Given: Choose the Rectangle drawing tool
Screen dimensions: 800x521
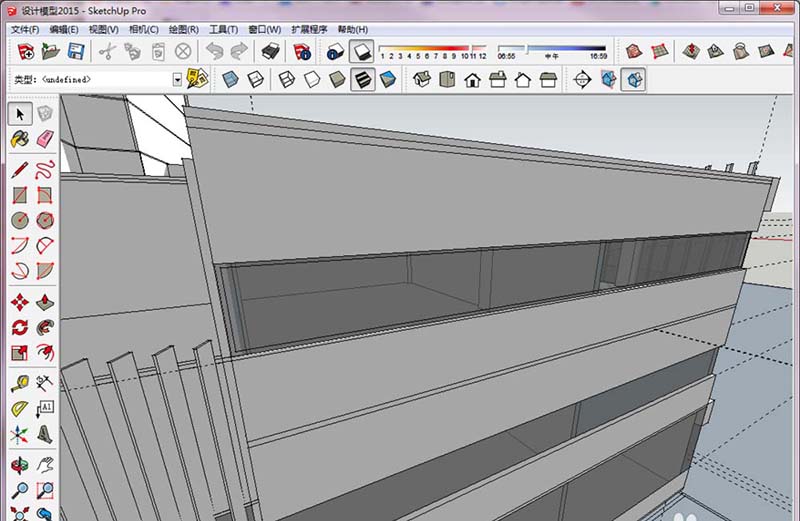Looking at the screenshot, I should pos(20,195).
